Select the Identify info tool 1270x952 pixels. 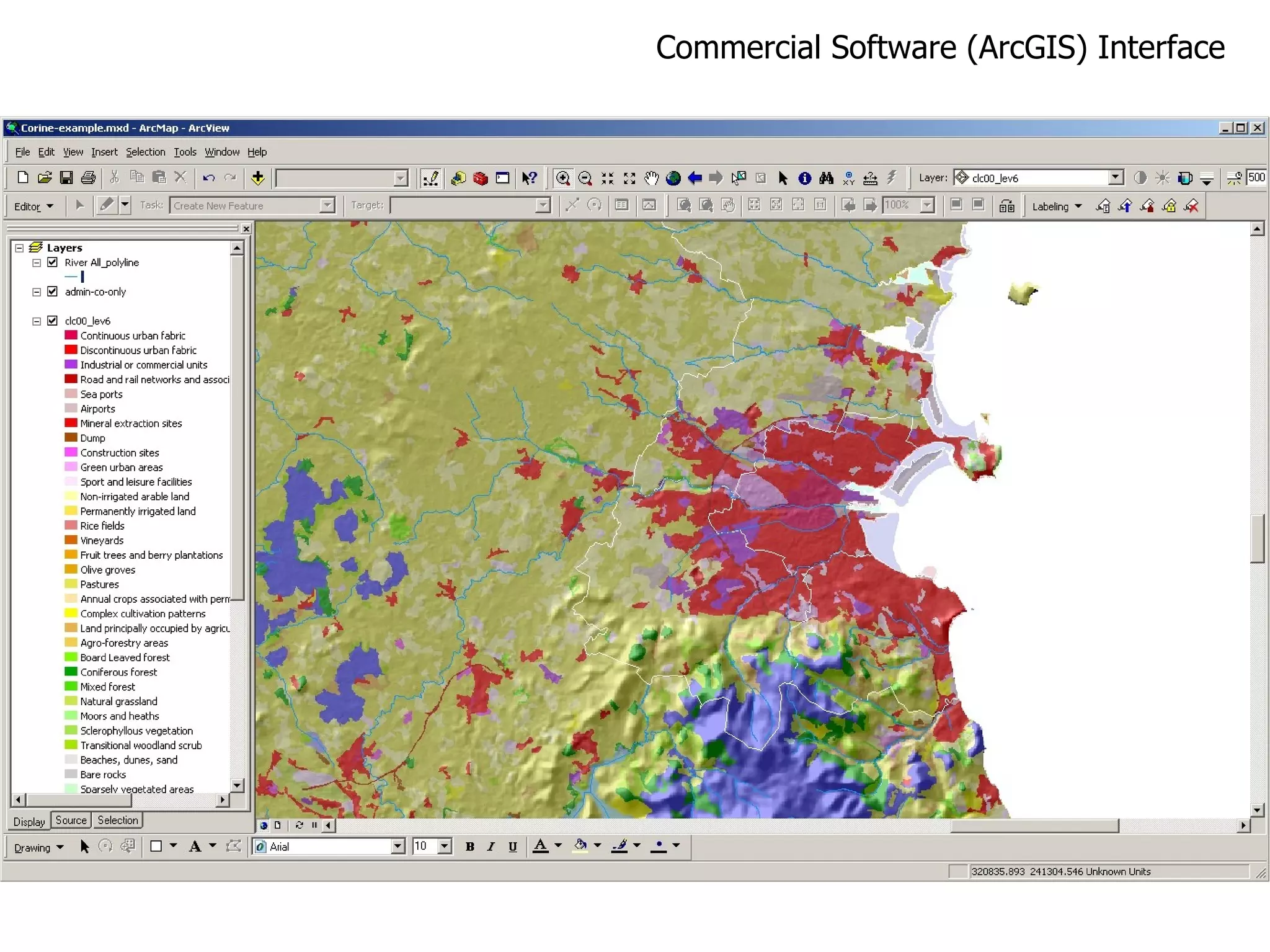[804, 179]
